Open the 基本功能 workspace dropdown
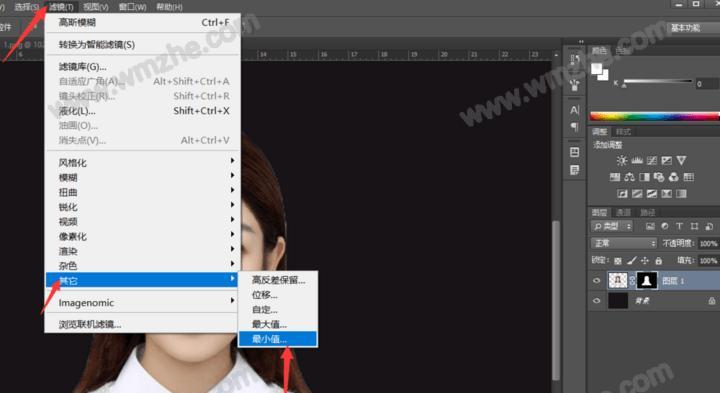 pyautogui.click(x=692, y=28)
